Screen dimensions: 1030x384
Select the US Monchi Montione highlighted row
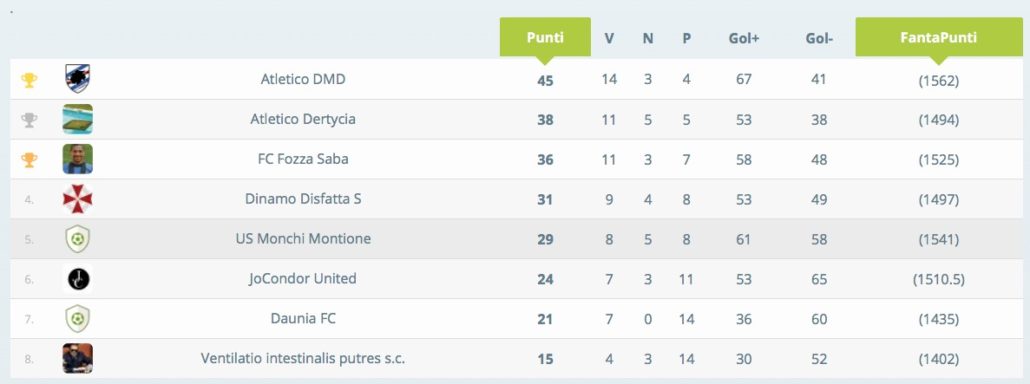516,239
